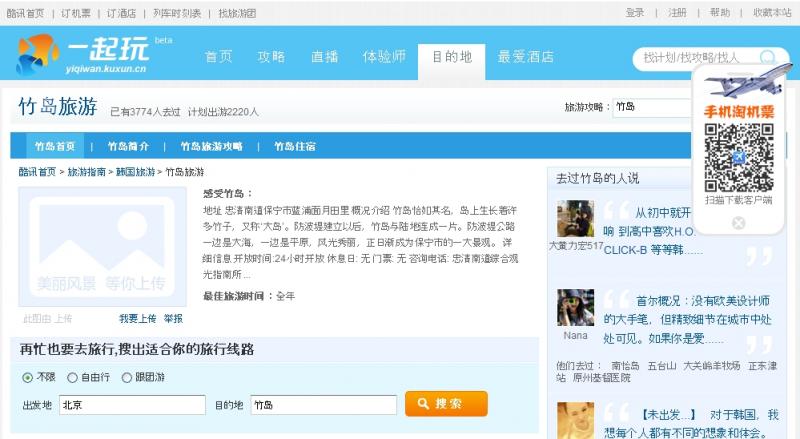This screenshot has width=800, height=439.
Task: Switch to the 竹岛住宿 tab
Action: (x=295, y=146)
